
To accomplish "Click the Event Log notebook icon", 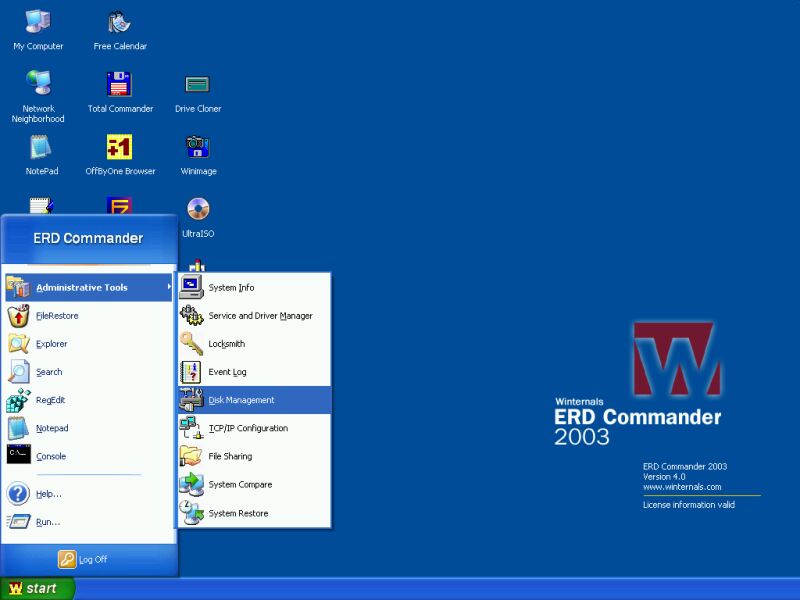I will (191, 372).
